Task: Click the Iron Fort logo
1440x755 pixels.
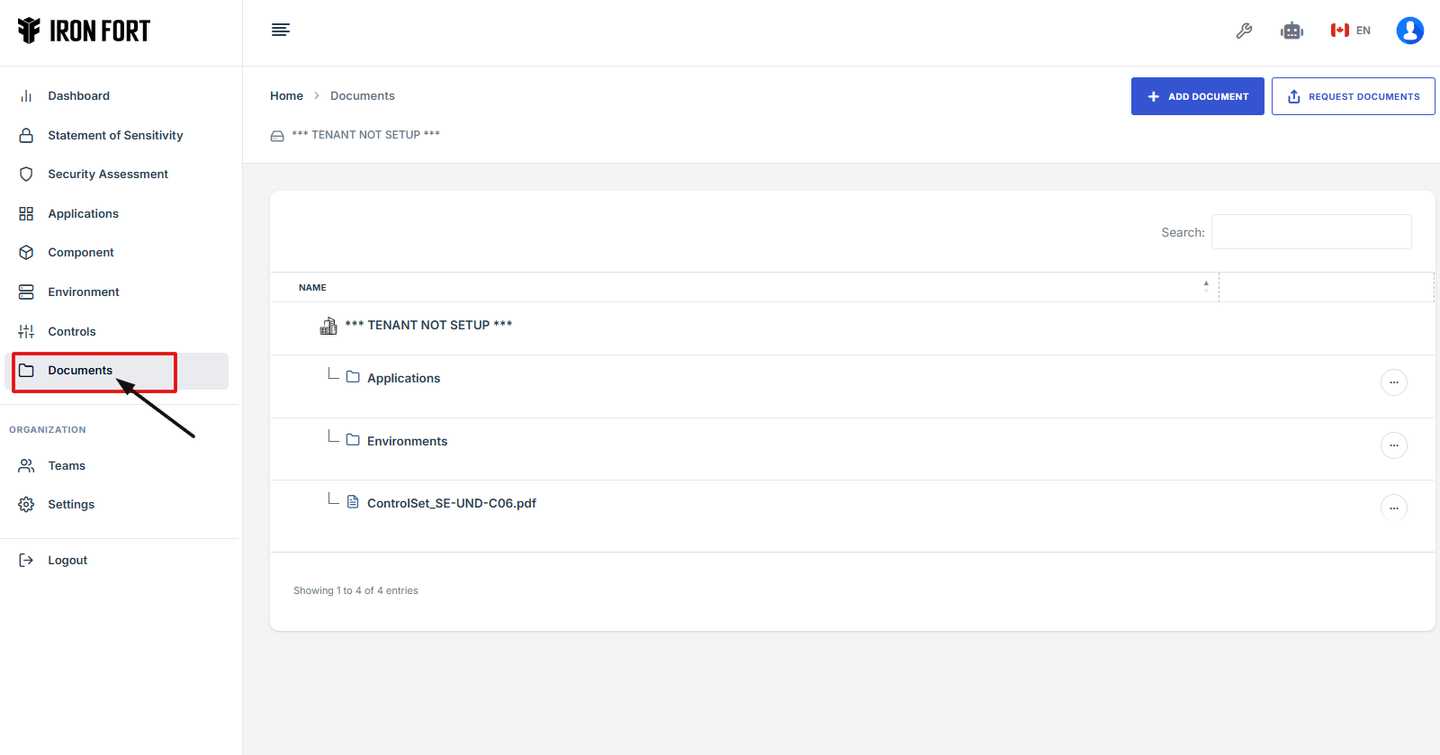Action: tap(84, 31)
